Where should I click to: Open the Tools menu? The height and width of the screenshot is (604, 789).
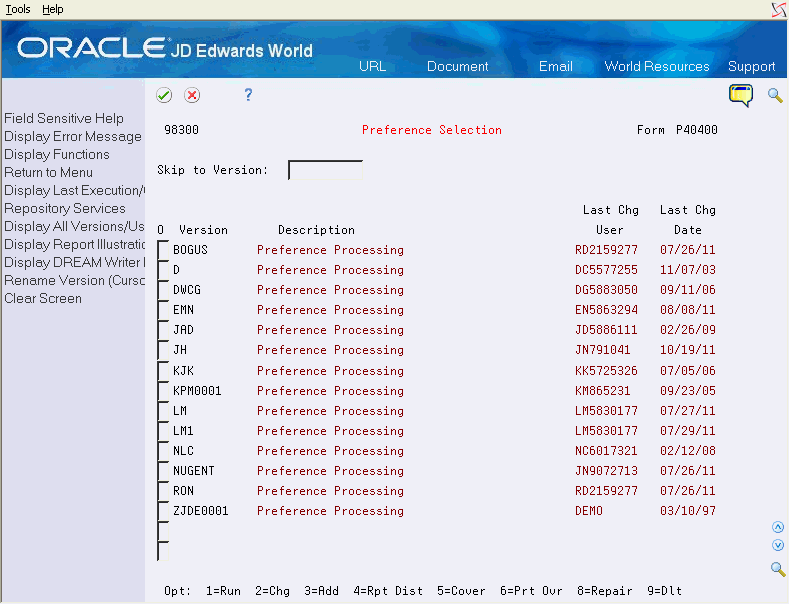pyautogui.click(x=18, y=9)
